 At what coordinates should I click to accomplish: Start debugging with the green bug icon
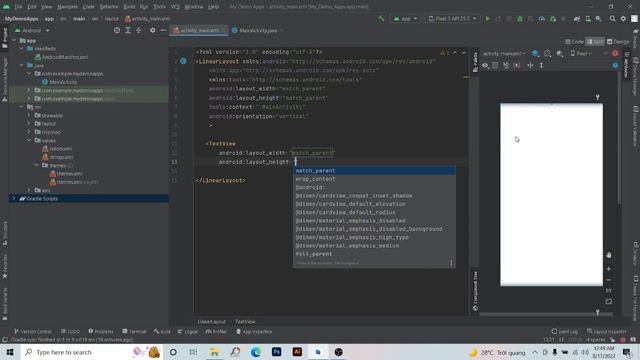tap(520, 19)
